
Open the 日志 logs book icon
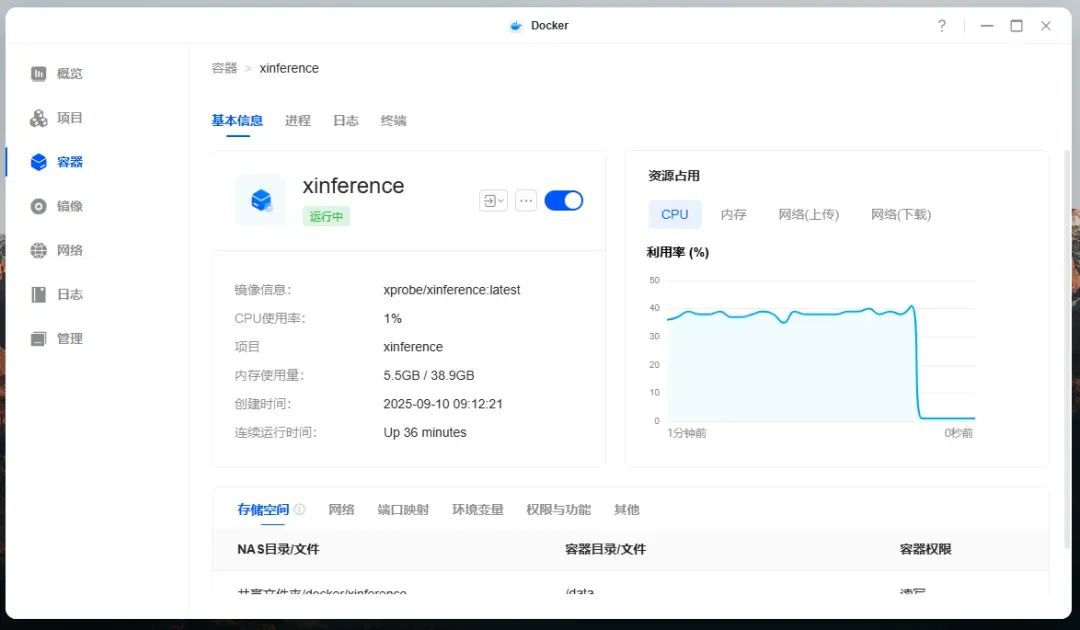(39, 294)
